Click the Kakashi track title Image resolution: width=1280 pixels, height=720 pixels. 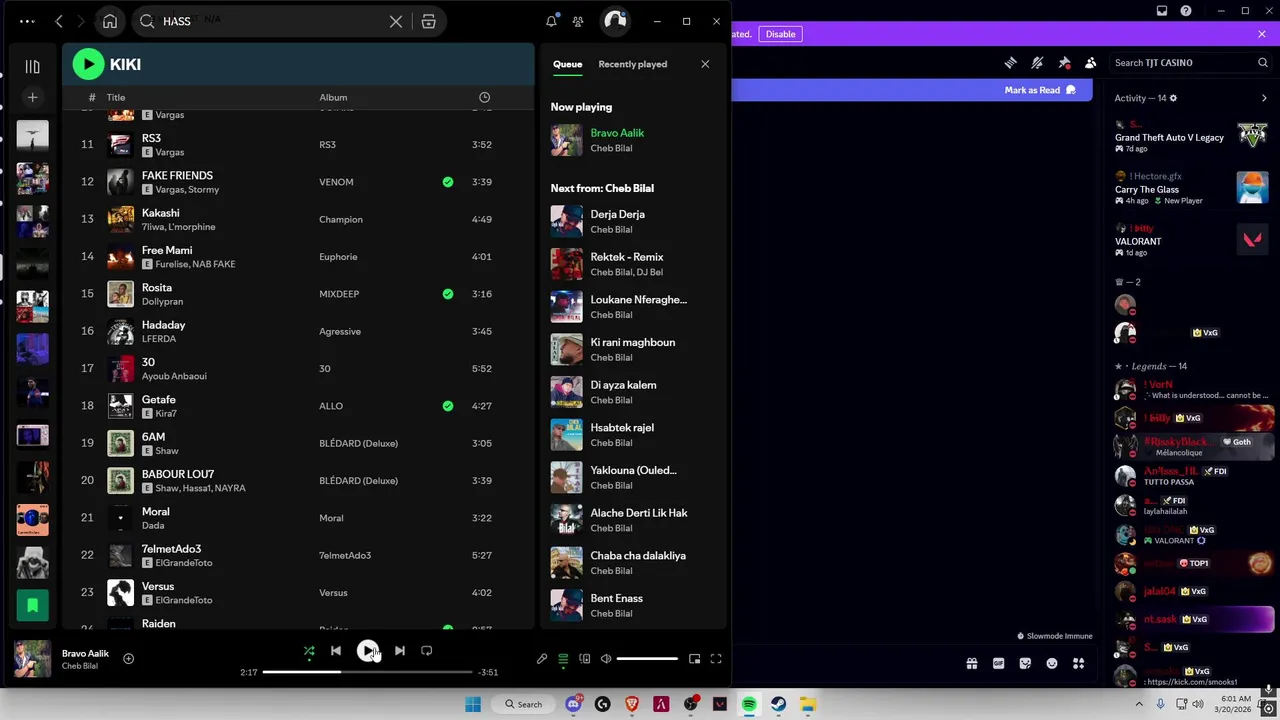161,213
